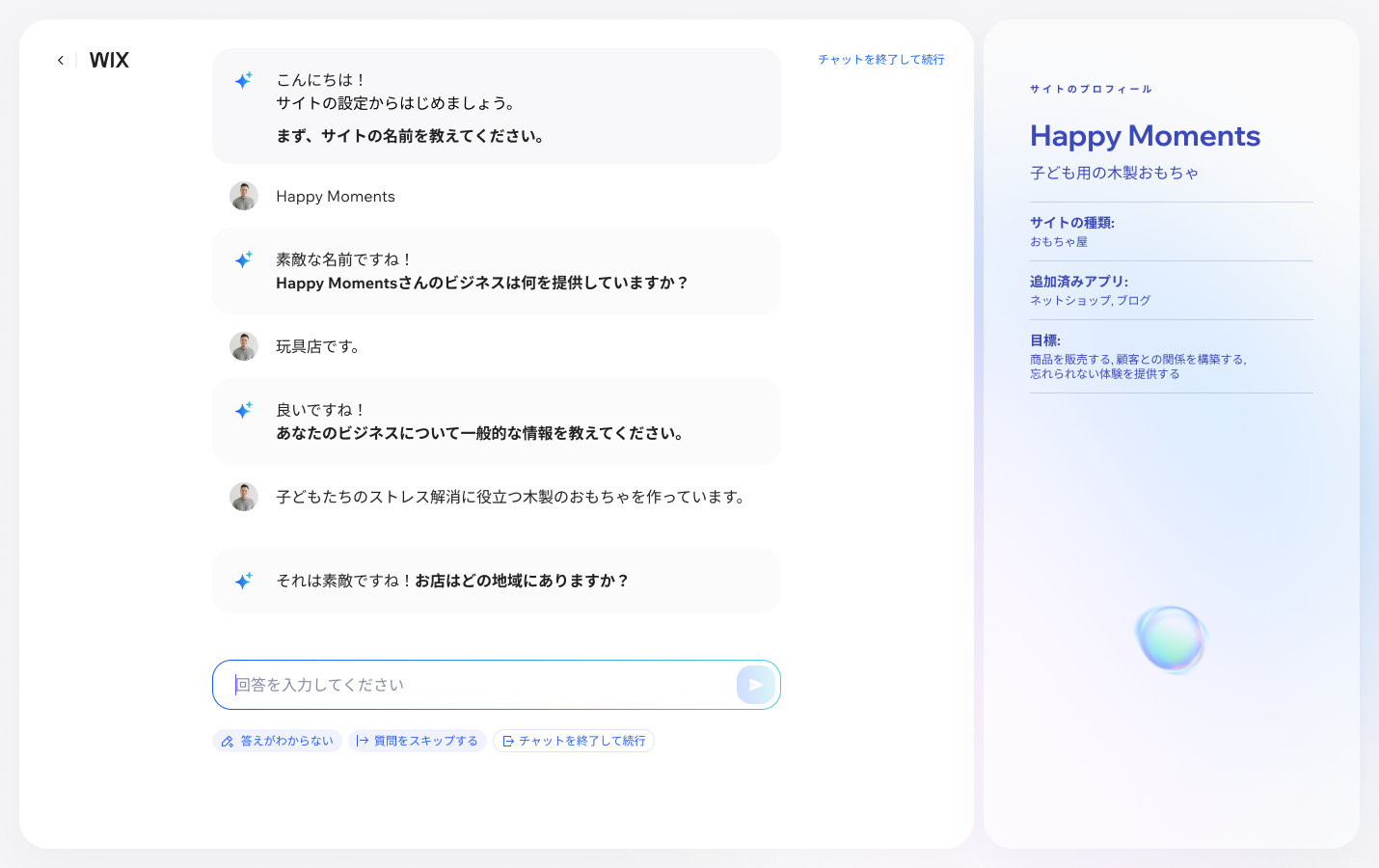1379x868 pixels.
Task: Select the Happy Moments site title in the profile
Action: point(1145,136)
